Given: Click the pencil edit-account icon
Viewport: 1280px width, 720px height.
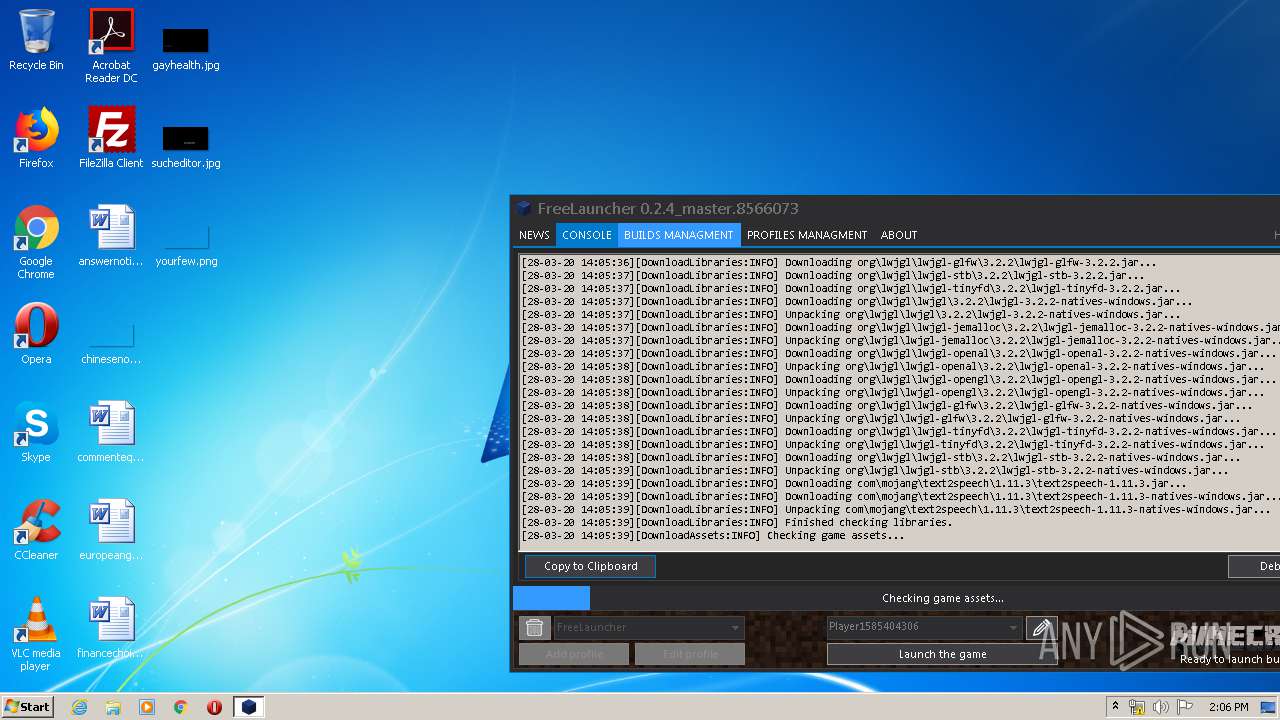Looking at the screenshot, I should [x=1042, y=628].
